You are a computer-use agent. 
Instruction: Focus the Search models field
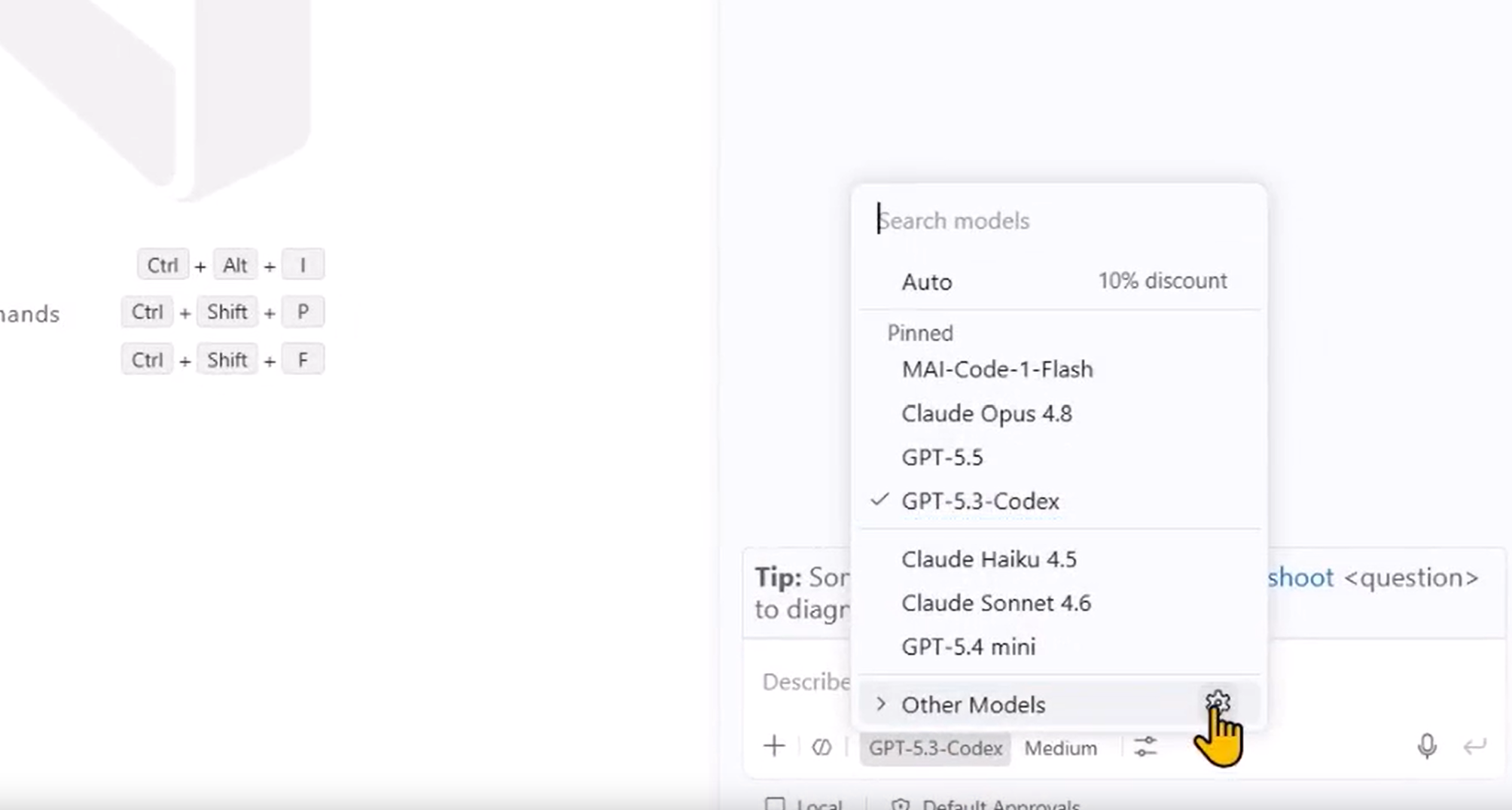click(1059, 221)
